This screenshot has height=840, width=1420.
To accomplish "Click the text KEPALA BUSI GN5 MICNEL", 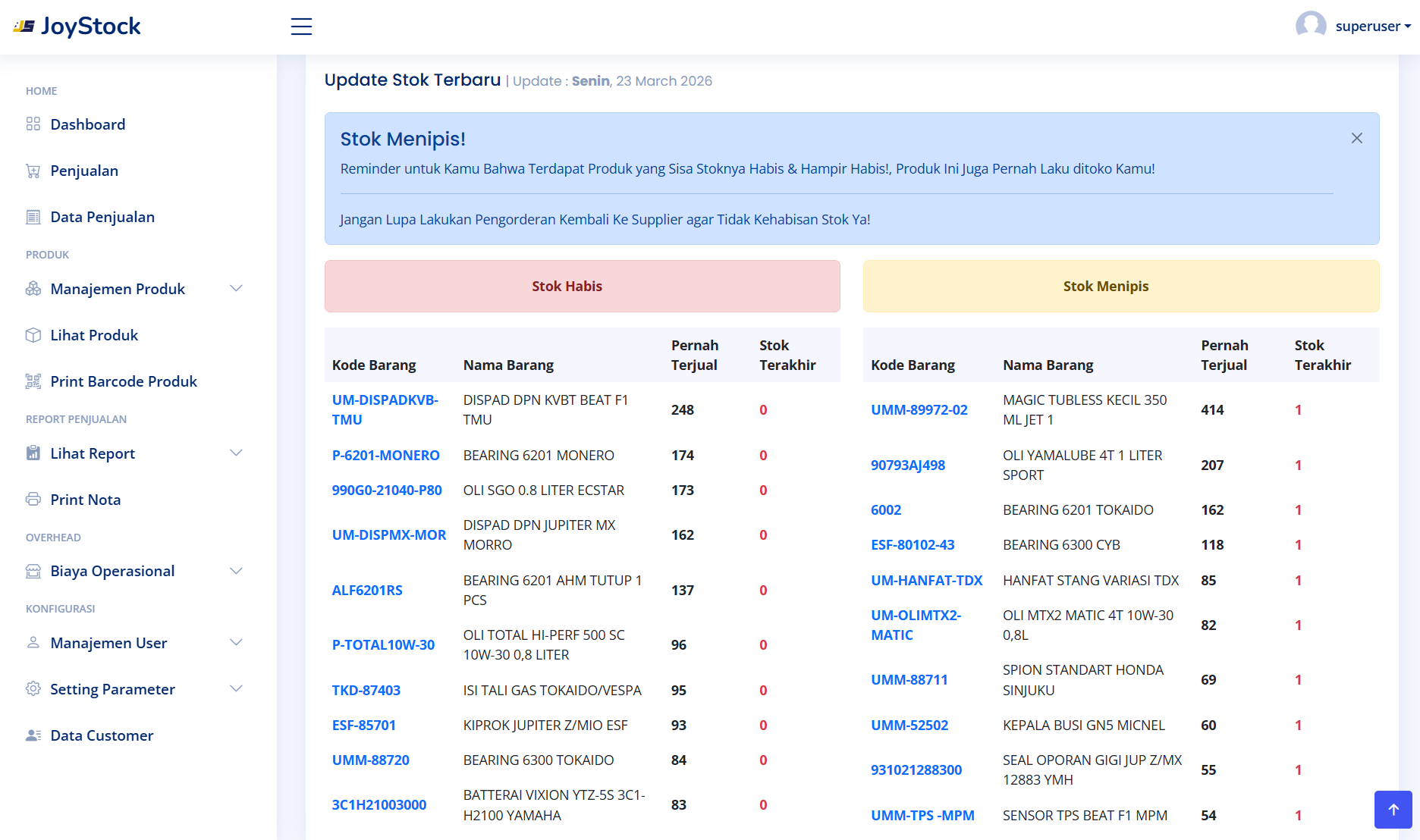I will click(x=1084, y=726).
